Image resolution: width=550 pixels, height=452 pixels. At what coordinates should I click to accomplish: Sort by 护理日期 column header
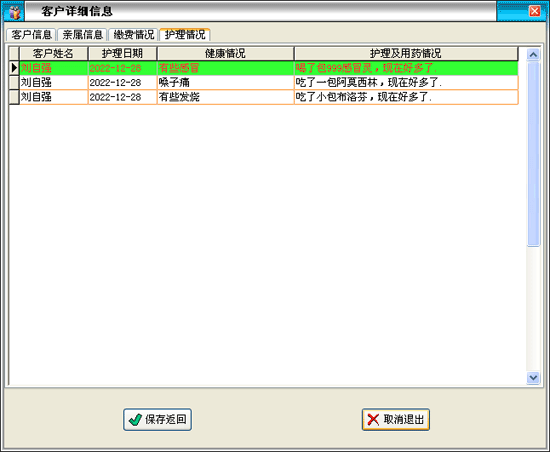(x=122, y=54)
